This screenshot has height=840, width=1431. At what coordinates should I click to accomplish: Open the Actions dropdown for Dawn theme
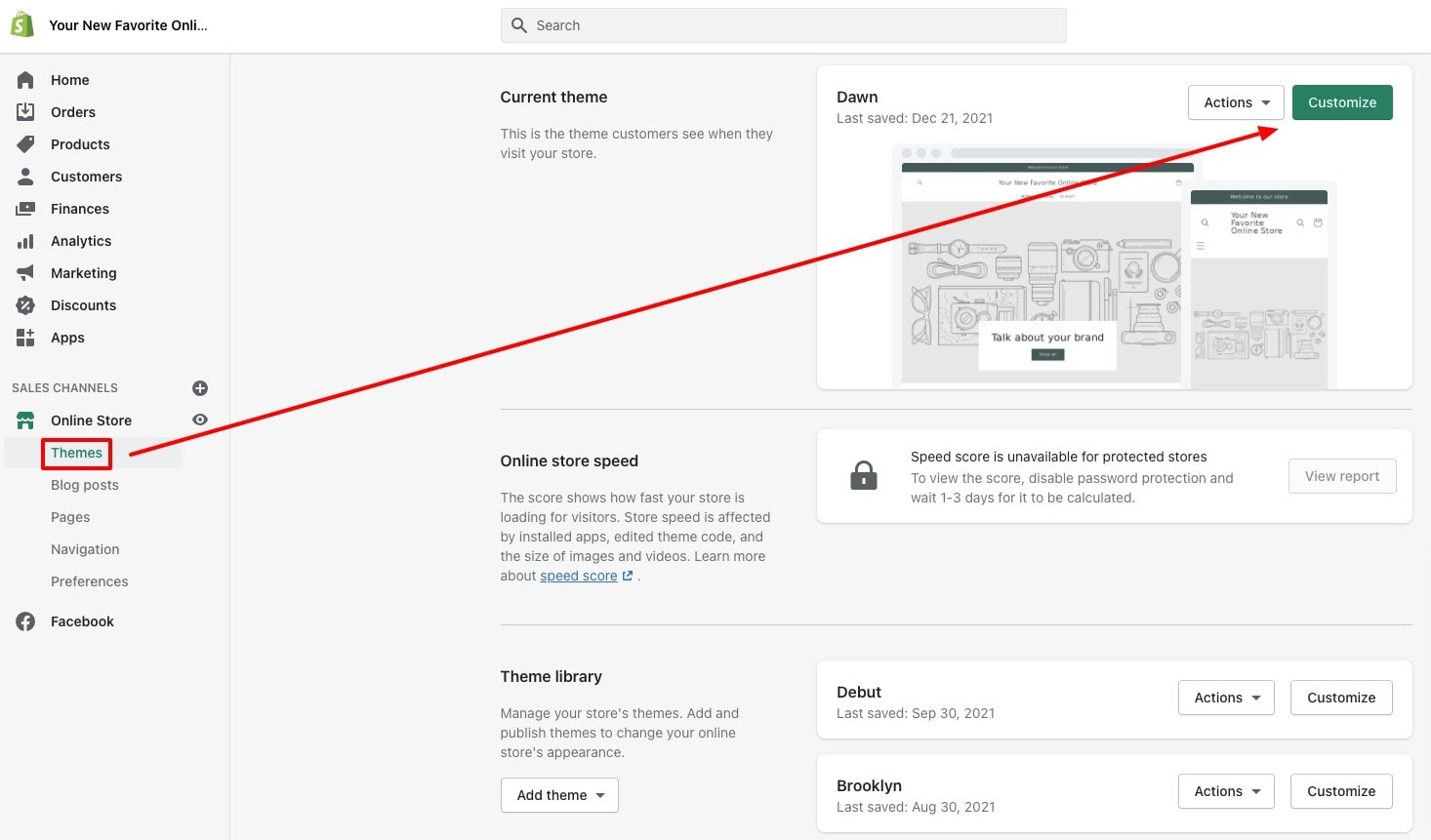tap(1235, 101)
